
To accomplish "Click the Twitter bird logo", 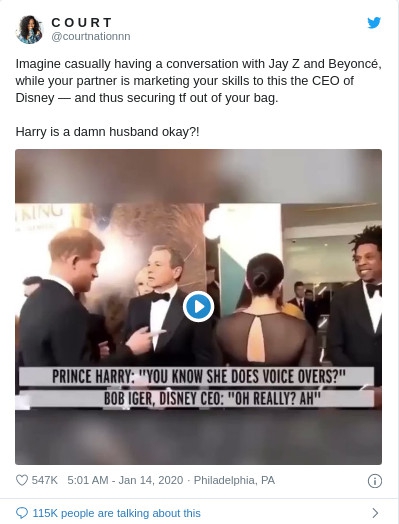I will click(x=374, y=23).
